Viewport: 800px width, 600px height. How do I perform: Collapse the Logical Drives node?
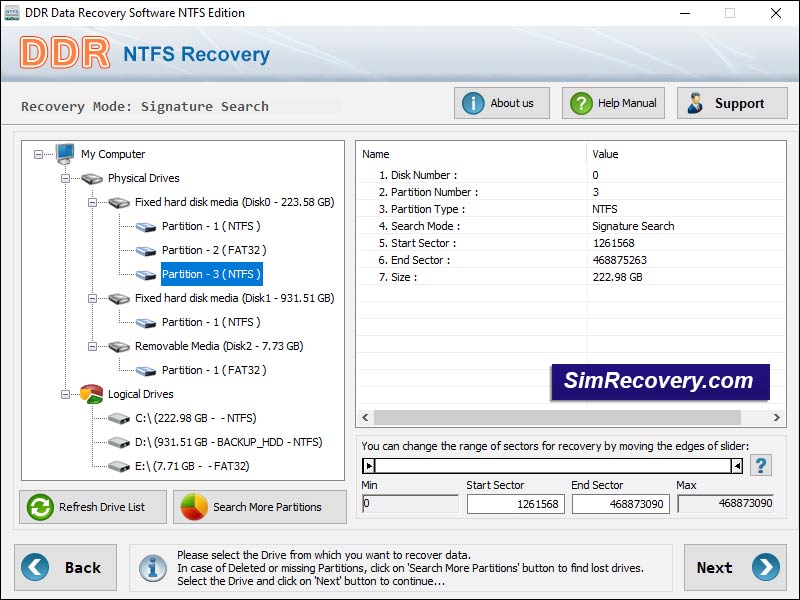point(65,394)
